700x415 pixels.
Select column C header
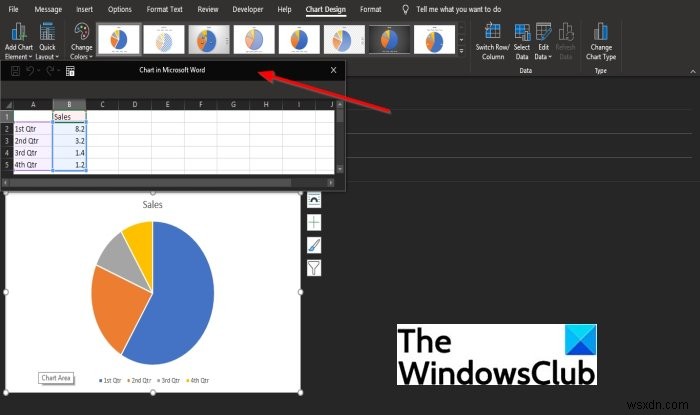(102, 104)
